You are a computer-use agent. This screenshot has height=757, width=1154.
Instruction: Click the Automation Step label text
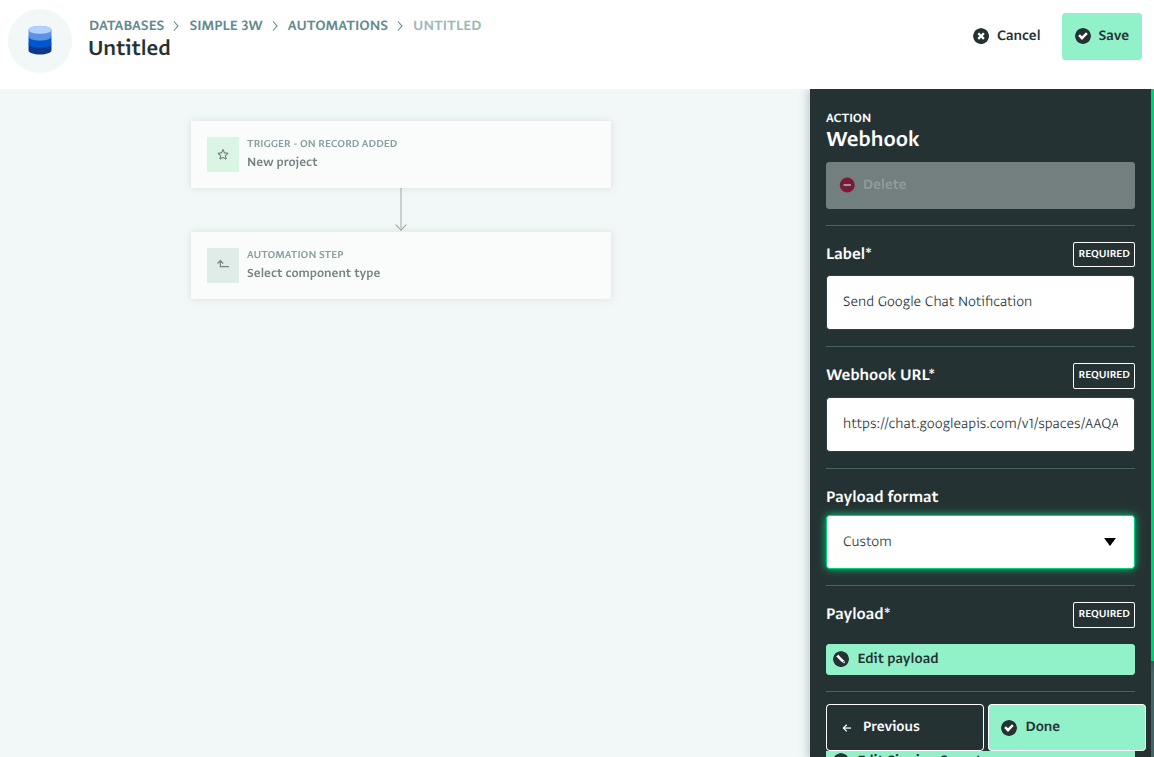295,255
